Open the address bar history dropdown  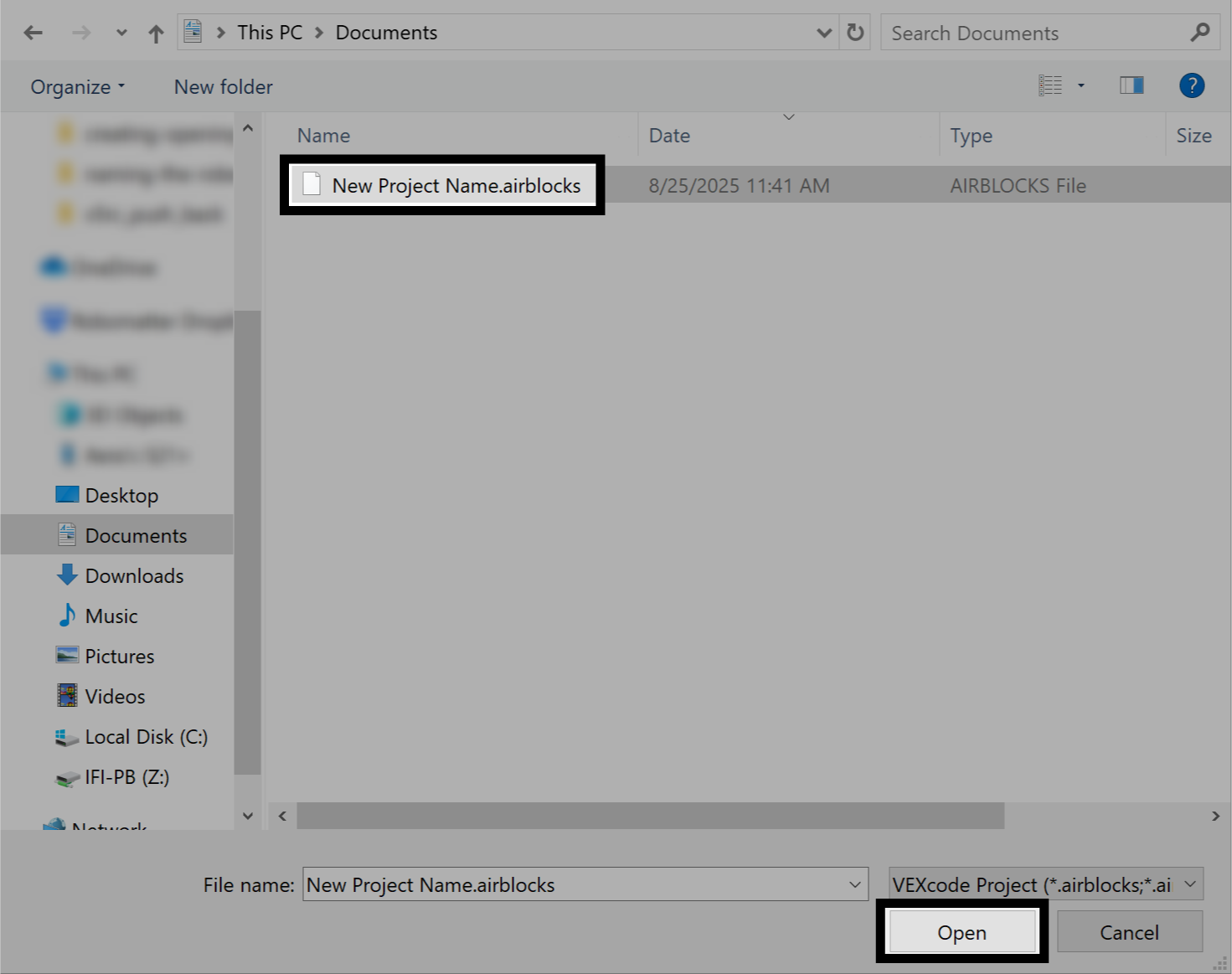[824, 32]
